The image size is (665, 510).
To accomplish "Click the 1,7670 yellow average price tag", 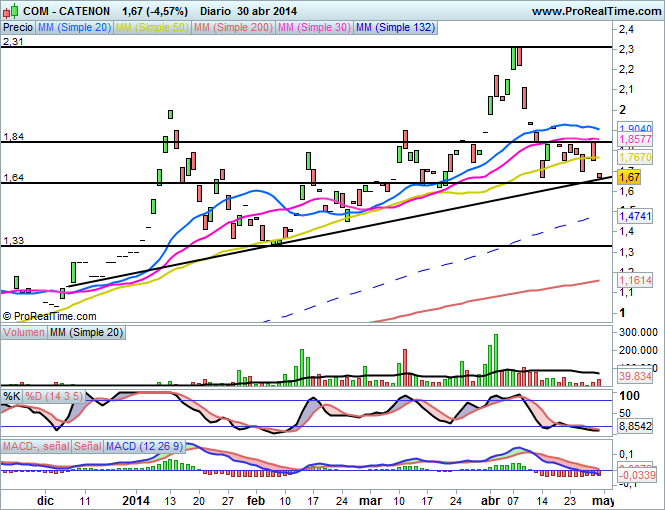I will coord(635,157).
